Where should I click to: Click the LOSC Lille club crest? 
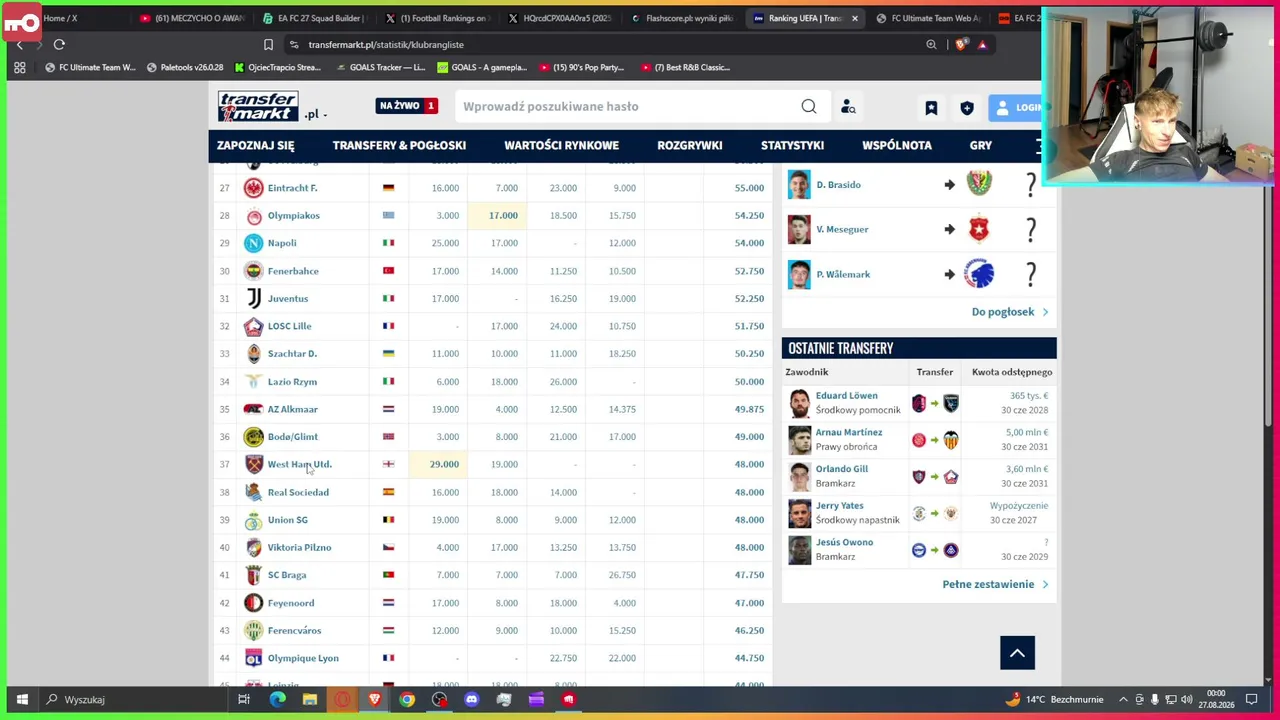[254, 326]
